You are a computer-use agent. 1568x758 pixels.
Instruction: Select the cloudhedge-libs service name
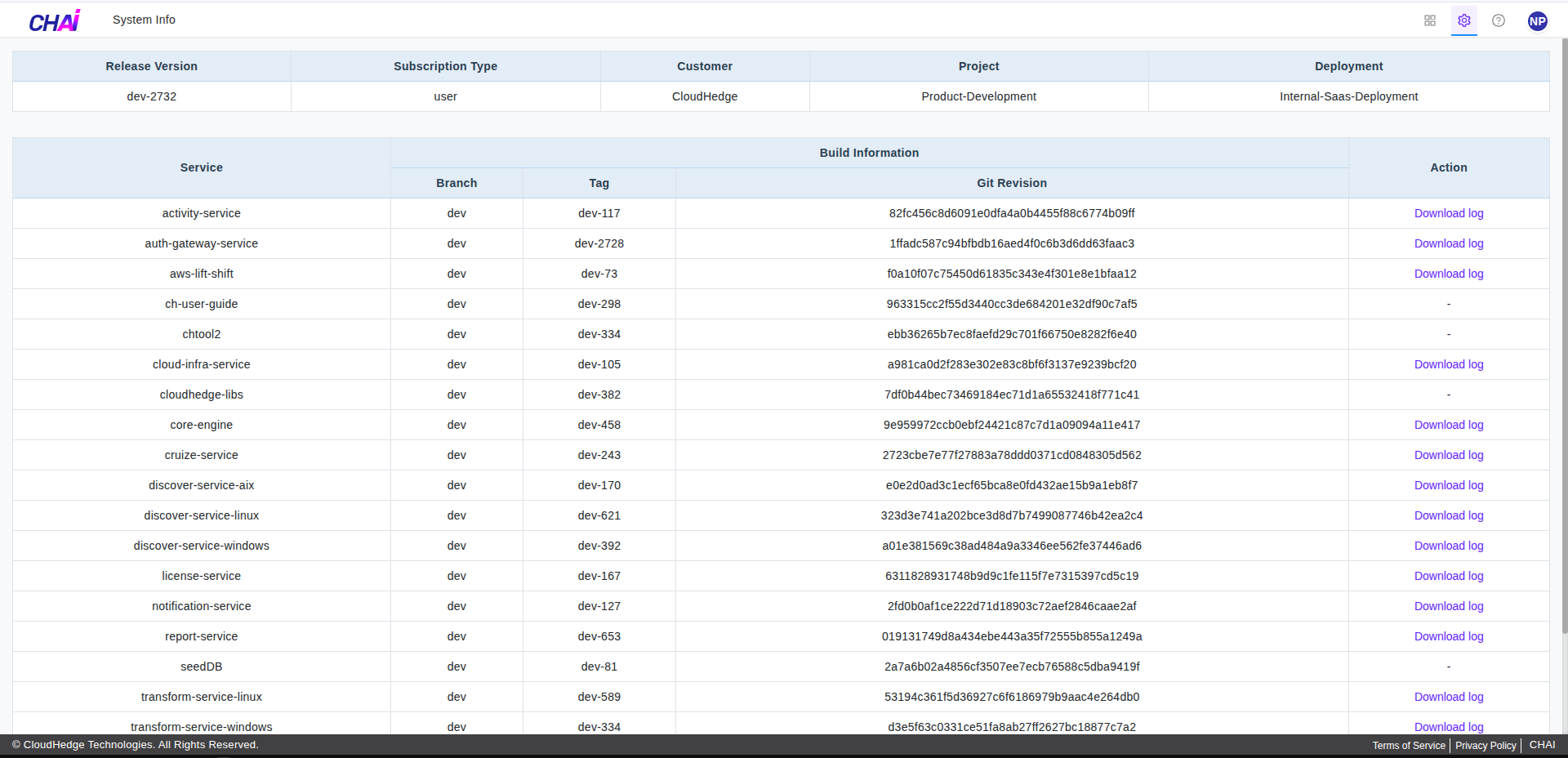pos(202,395)
